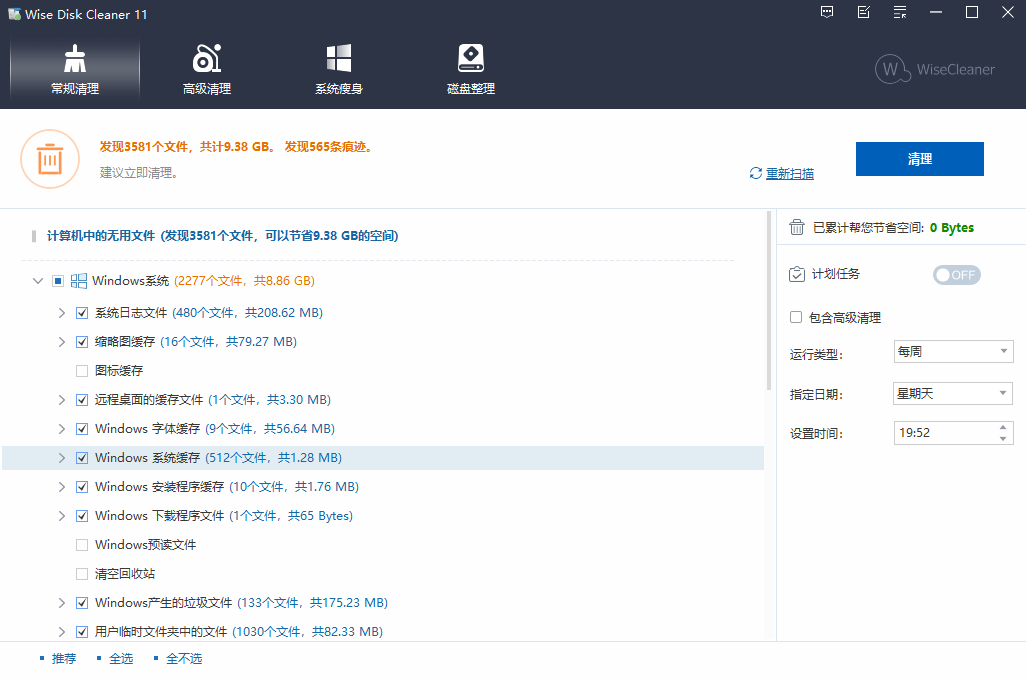
Task: Switch to the 常规清理 broom icon
Action: point(74,57)
